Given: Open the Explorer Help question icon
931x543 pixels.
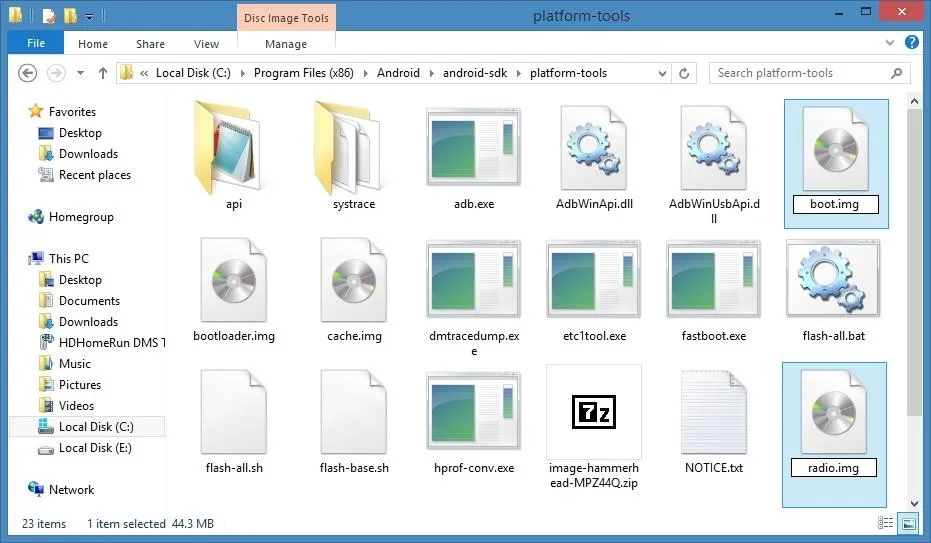Looking at the screenshot, I should (x=911, y=42).
